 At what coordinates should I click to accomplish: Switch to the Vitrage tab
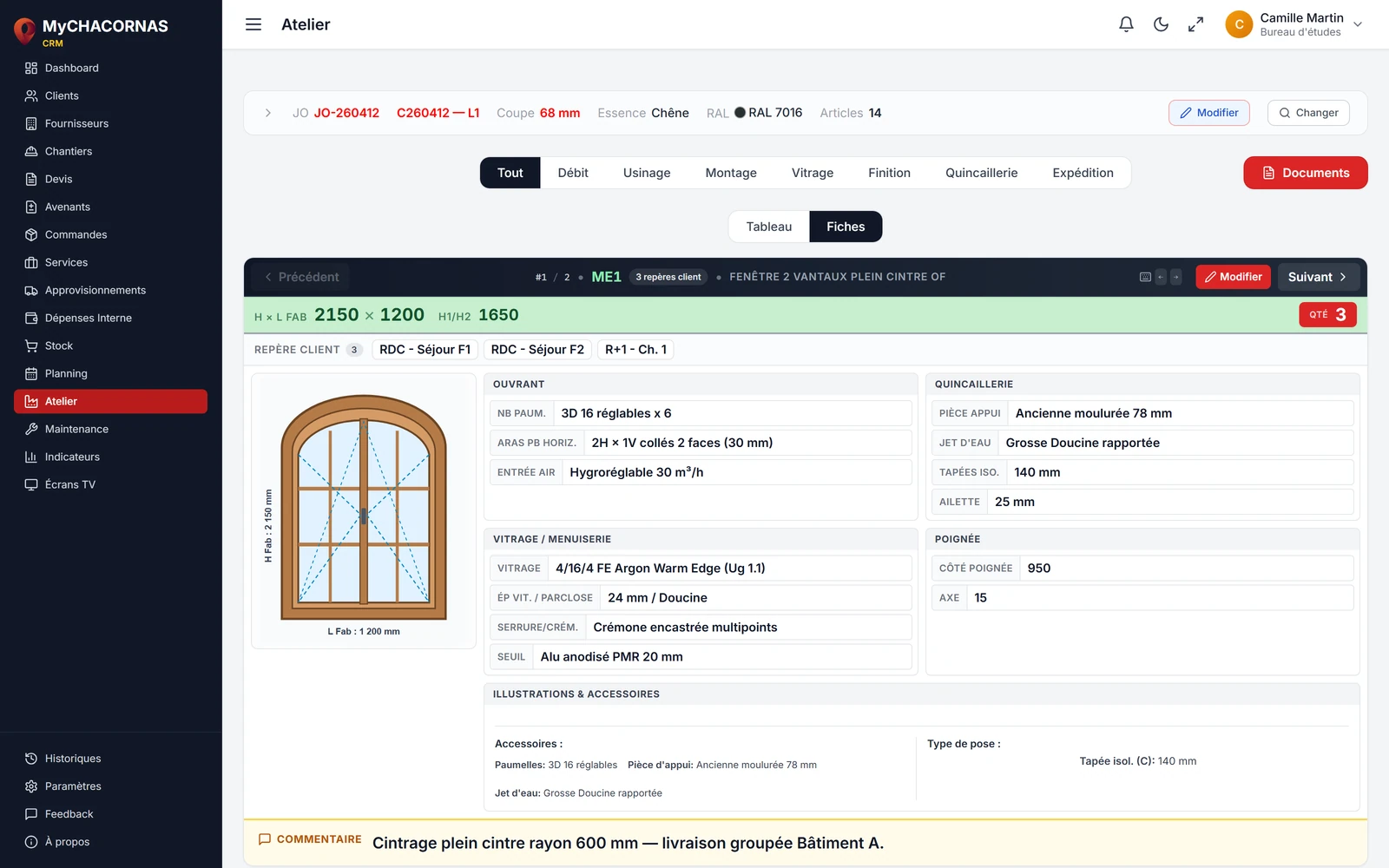pos(813,173)
